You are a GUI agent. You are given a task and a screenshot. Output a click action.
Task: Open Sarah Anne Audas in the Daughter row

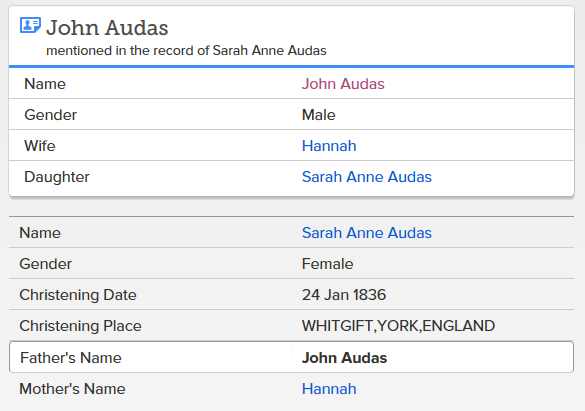(366, 177)
